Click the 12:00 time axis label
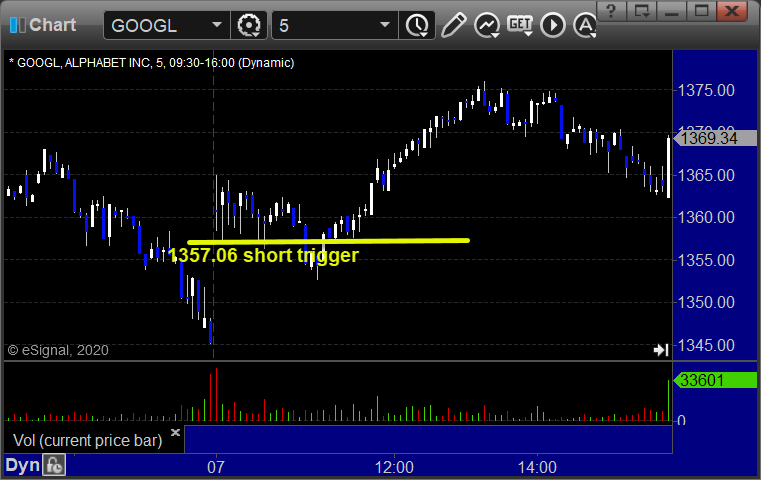The height and width of the screenshot is (480, 761). click(394, 467)
